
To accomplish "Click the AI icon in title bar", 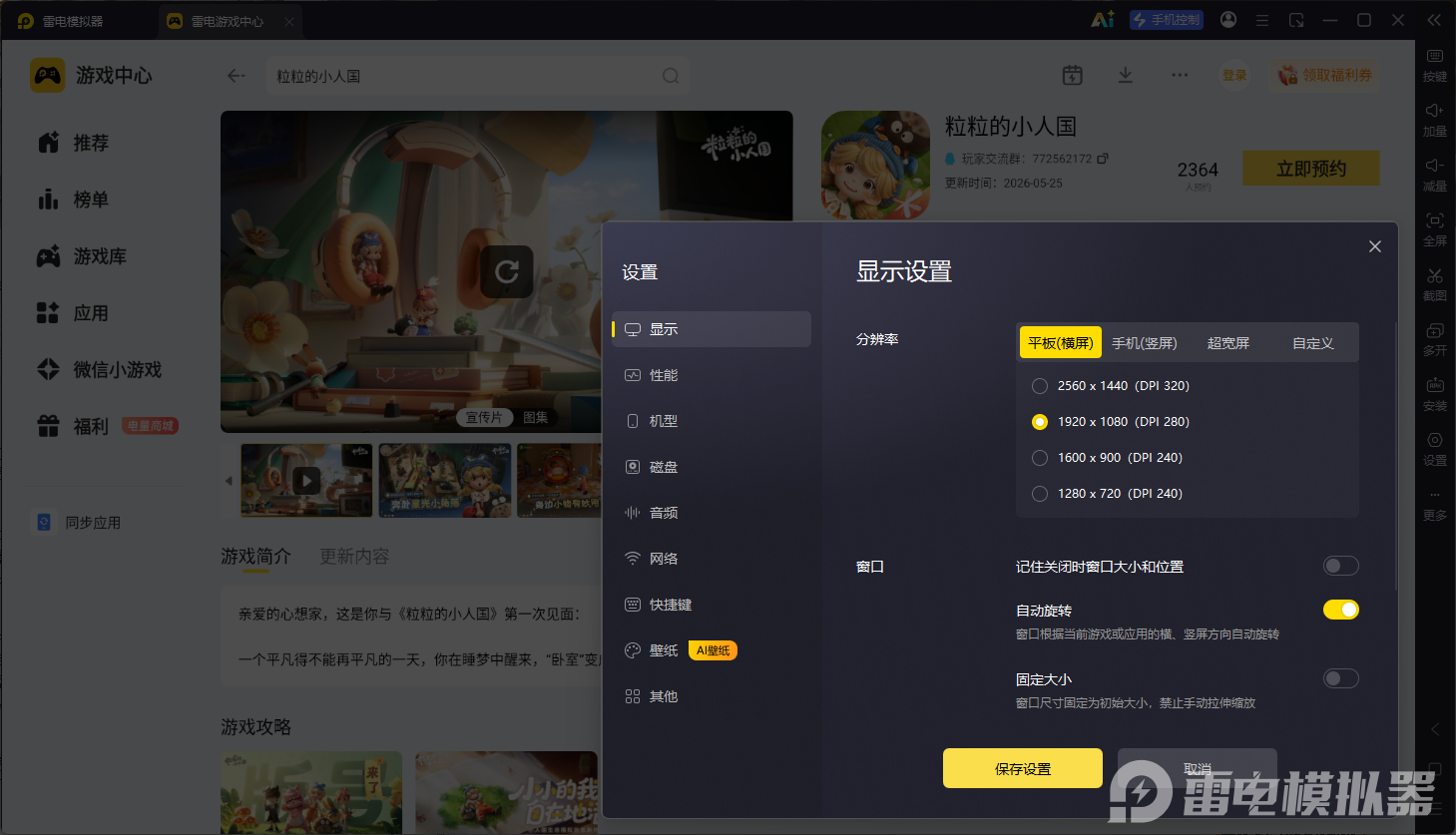I will [1103, 20].
